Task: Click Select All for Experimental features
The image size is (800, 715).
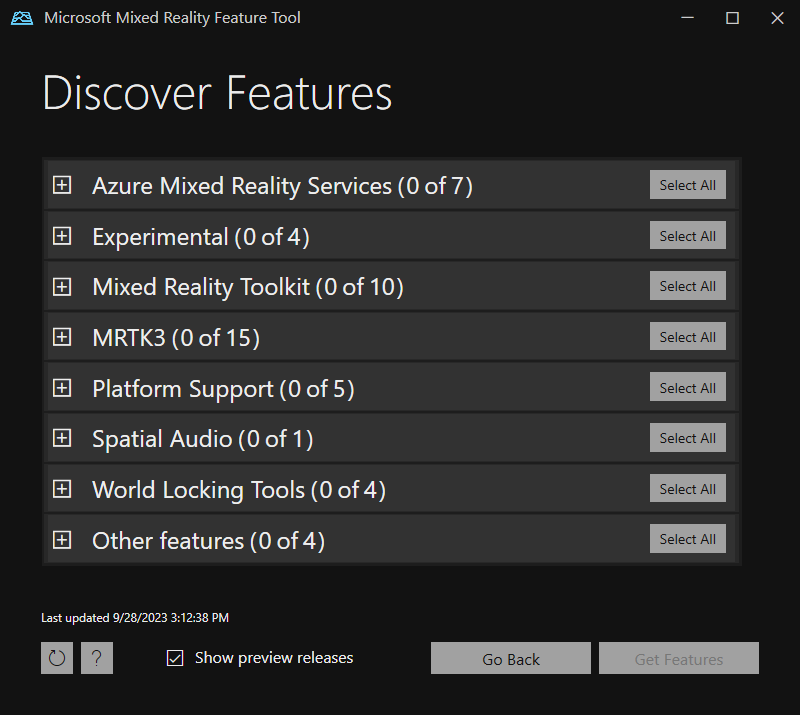Action: (687, 235)
